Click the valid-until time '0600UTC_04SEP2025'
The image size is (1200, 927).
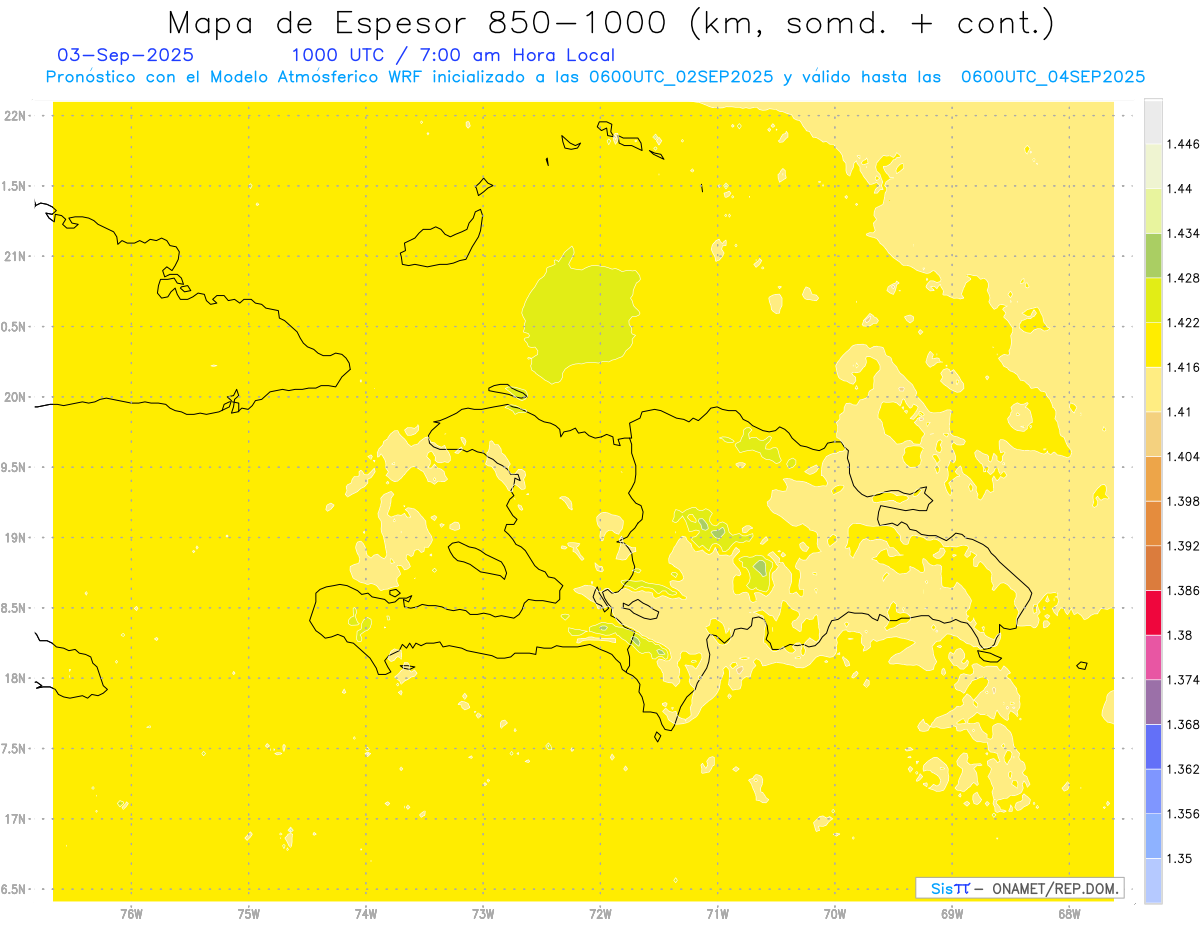tap(1053, 77)
